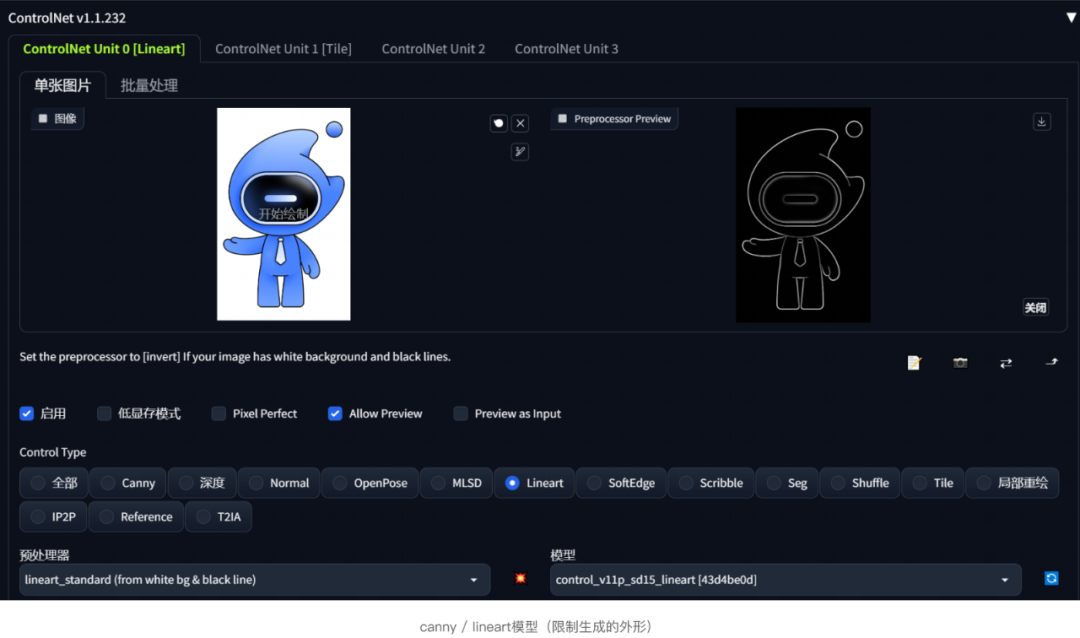Enable Pixel Perfect checkbox

coord(218,413)
